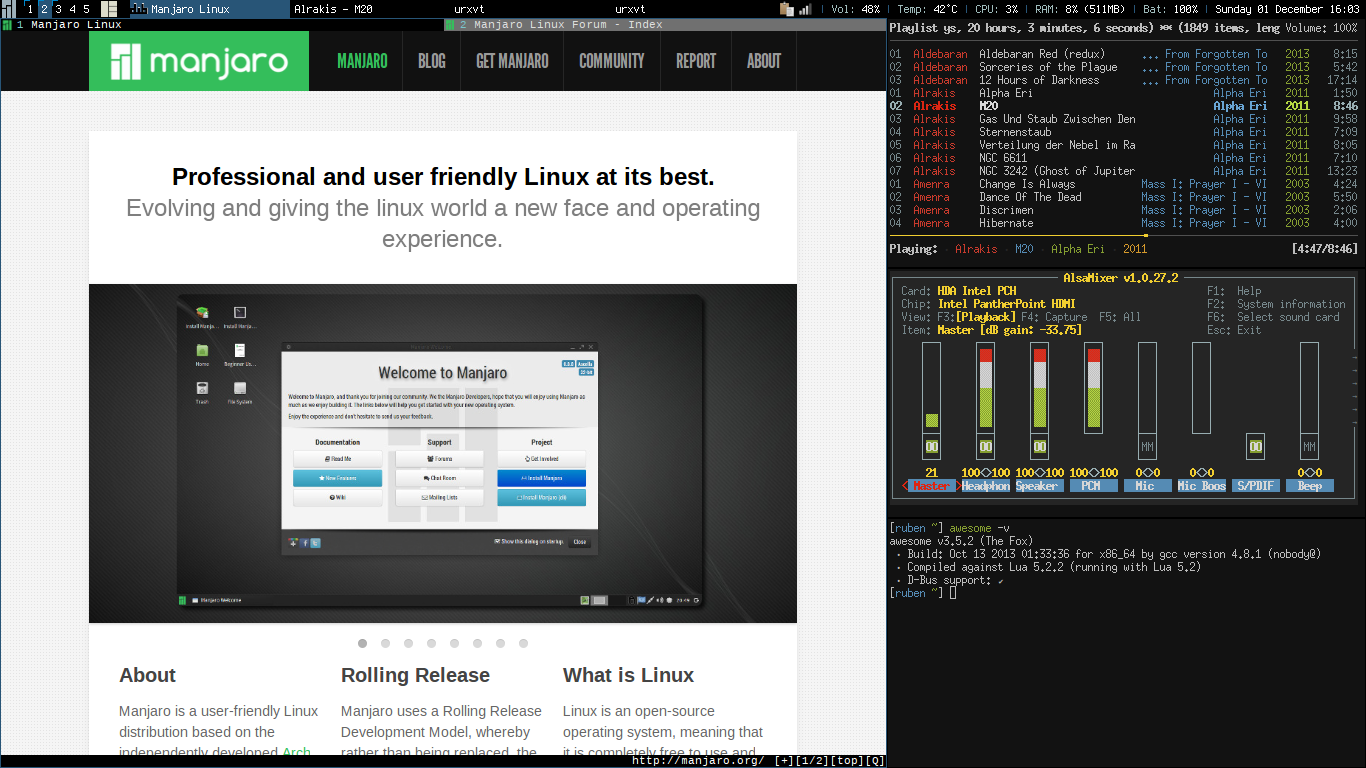Select the second slideshow dot
This screenshot has width=1366, height=768.
point(385,643)
